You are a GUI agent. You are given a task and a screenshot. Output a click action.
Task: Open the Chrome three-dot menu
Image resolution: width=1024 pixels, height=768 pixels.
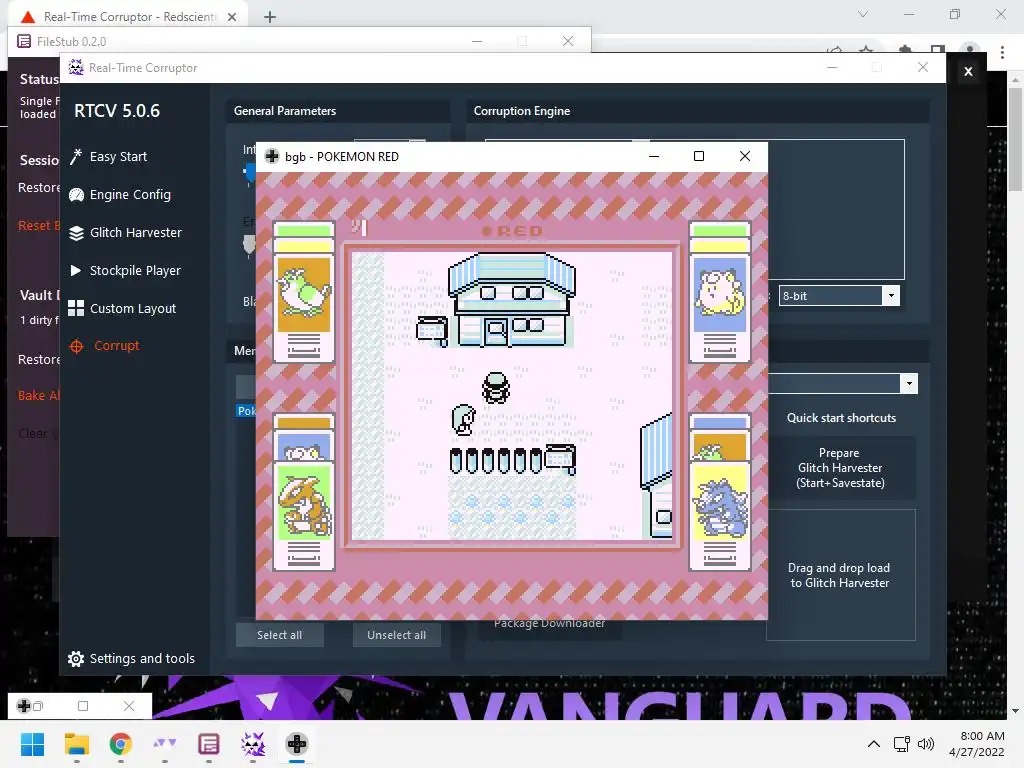(x=1002, y=52)
